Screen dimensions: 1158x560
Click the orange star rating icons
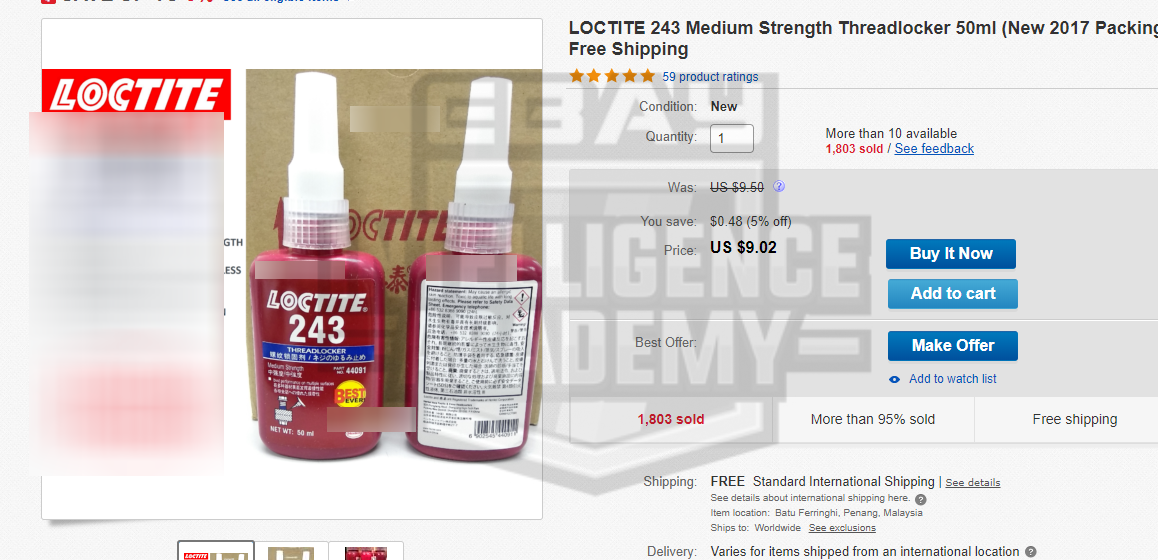click(612, 76)
